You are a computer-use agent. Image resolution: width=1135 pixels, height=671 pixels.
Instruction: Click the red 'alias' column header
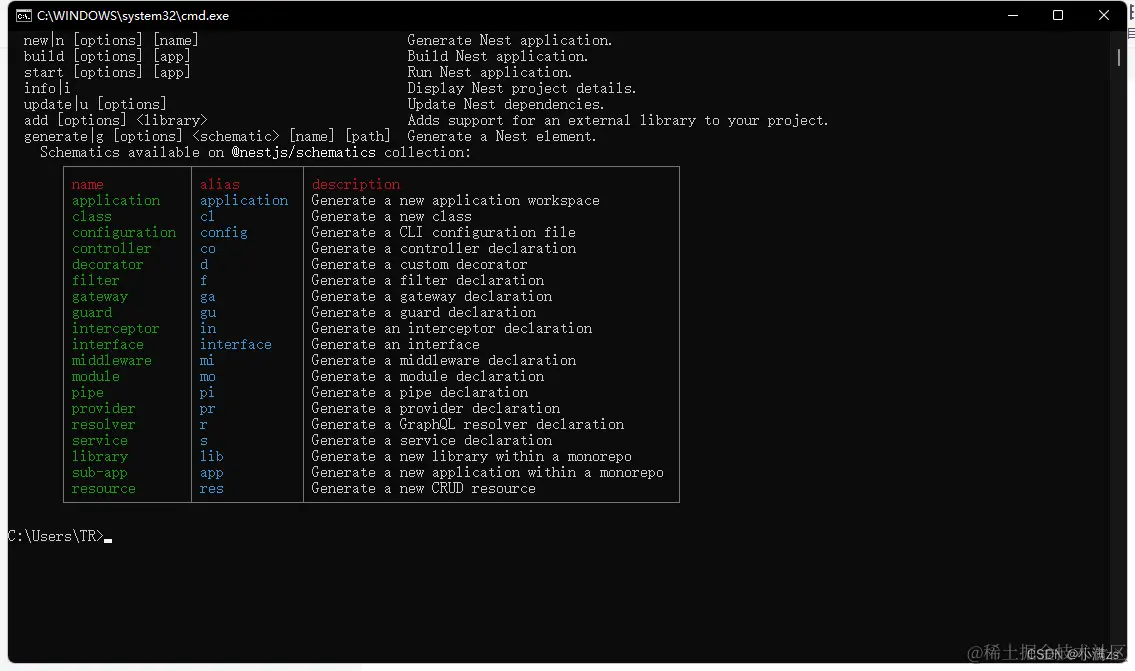point(220,185)
